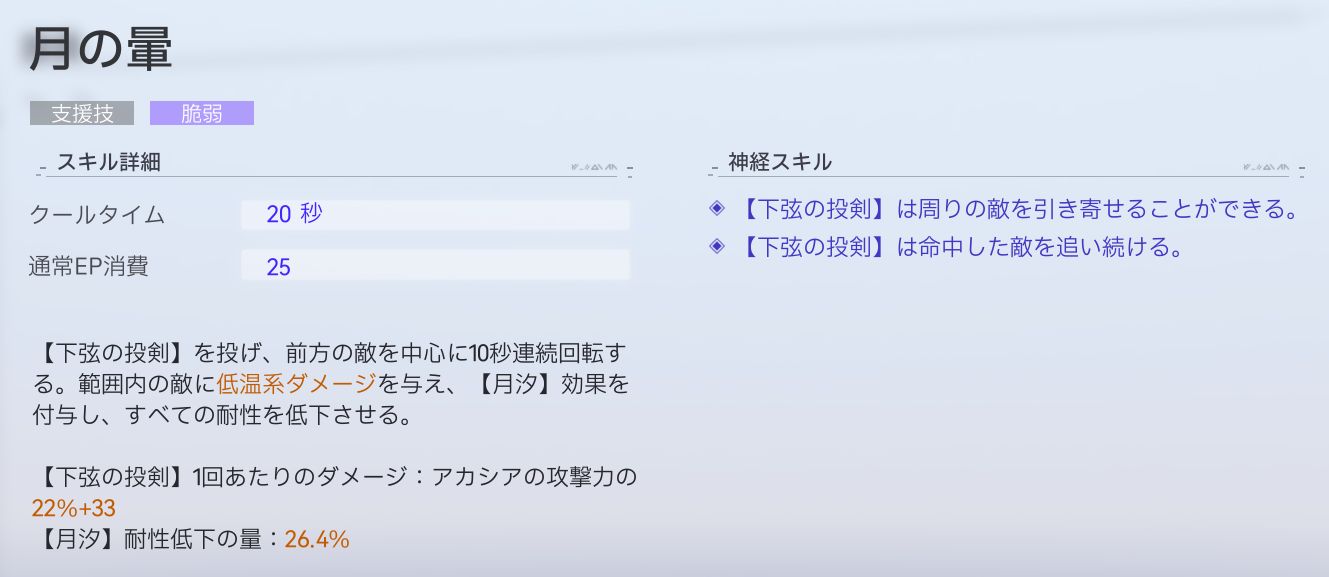This screenshot has height=577, width=1329.
Task: Select the purple 脆弱 tag
Action: tap(202, 114)
